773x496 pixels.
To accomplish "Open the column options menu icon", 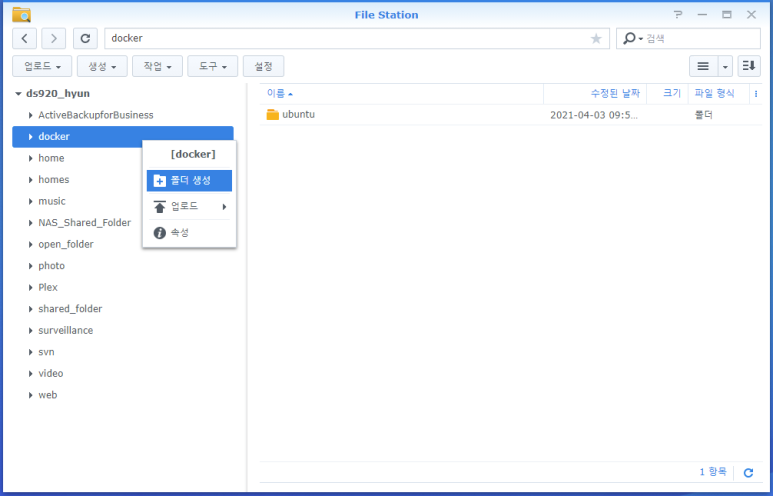I will 755,93.
